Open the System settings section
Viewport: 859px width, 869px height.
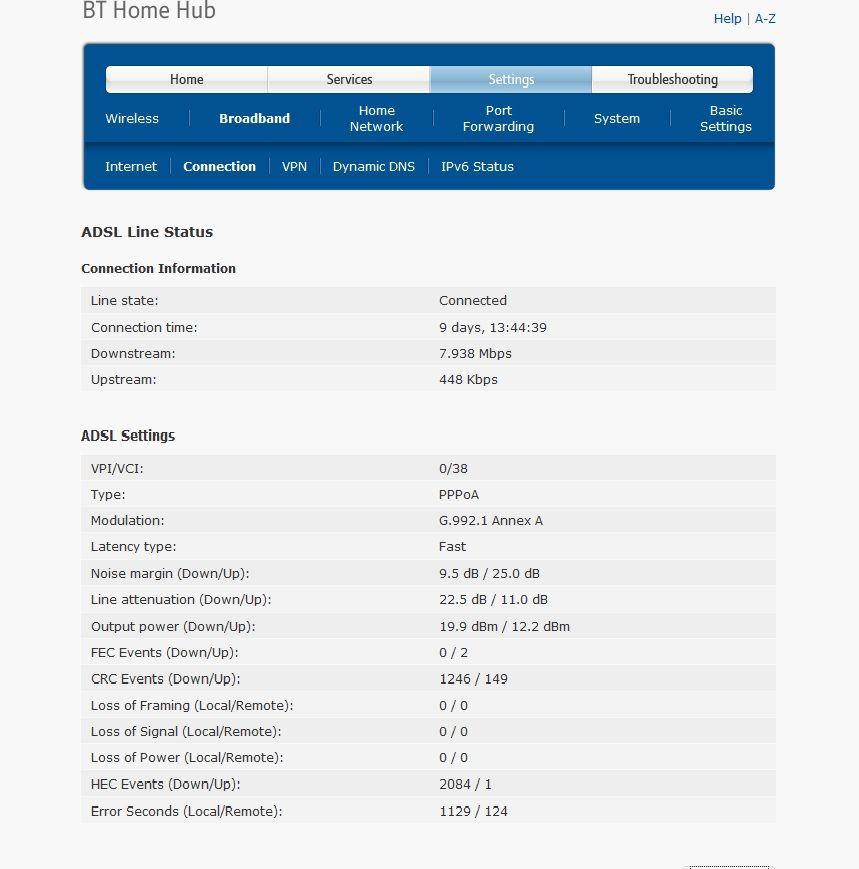[x=617, y=118]
